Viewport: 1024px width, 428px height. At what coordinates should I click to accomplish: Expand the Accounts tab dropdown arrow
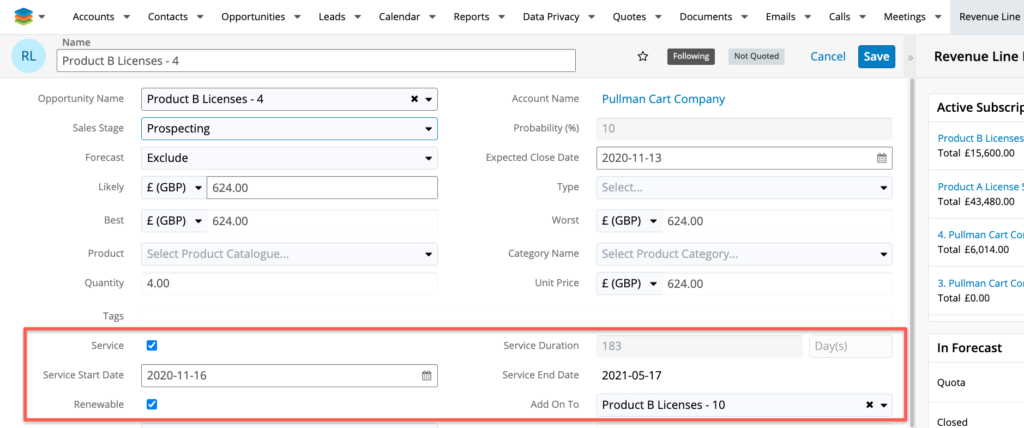point(127,17)
